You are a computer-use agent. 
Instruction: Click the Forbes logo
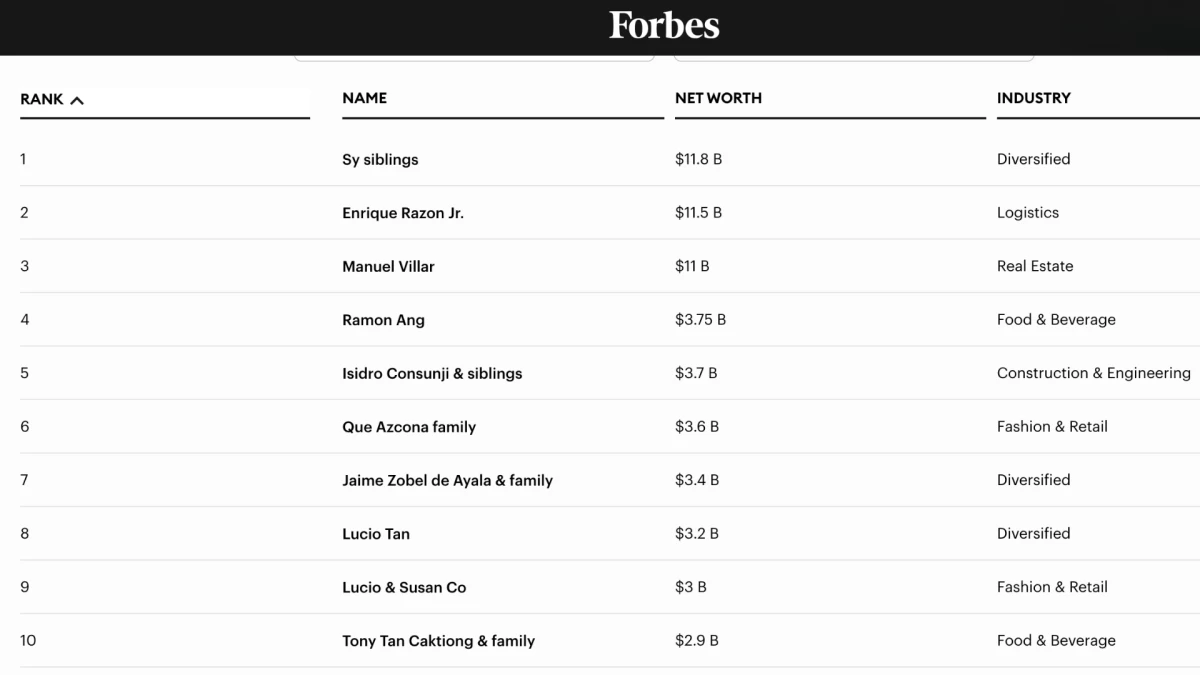(664, 26)
